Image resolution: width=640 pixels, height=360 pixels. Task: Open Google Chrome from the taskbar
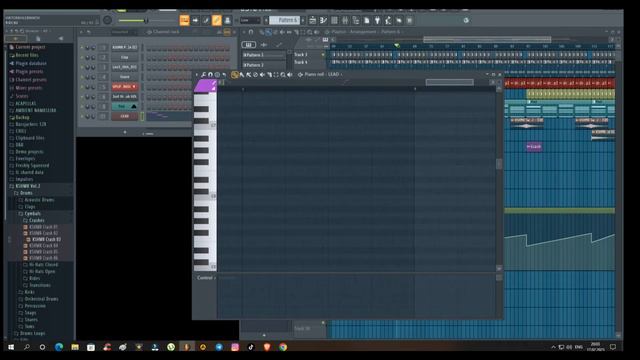coord(283,347)
